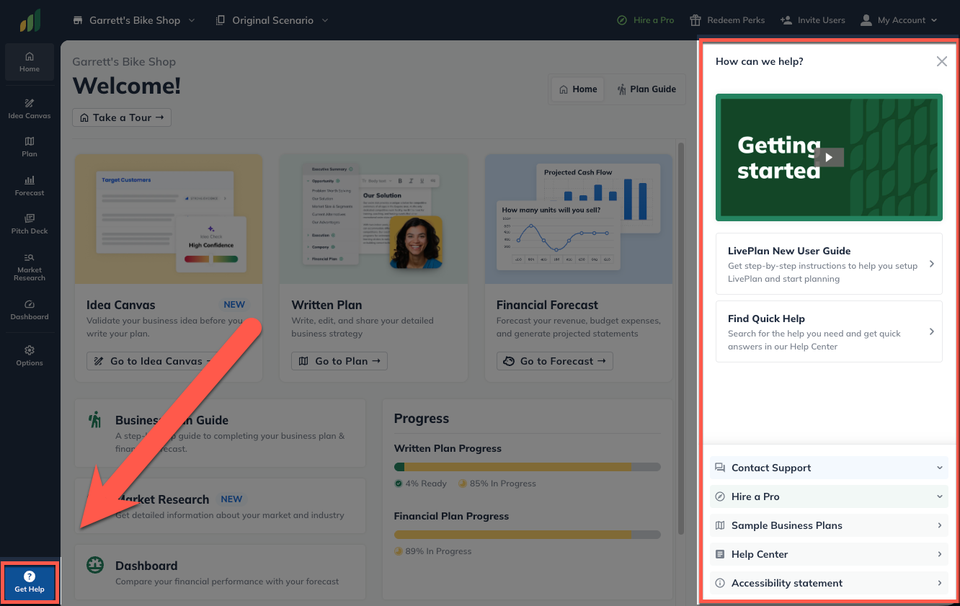Click the Written Plan card thumbnail
The image size is (960, 606).
pyautogui.click(x=373, y=219)
